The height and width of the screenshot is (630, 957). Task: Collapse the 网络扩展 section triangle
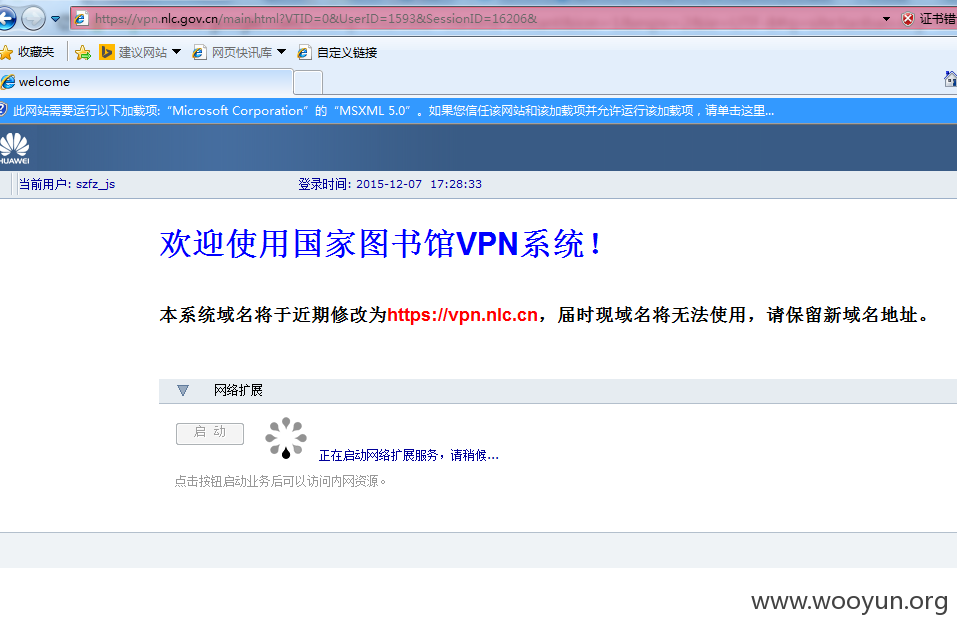182,390
